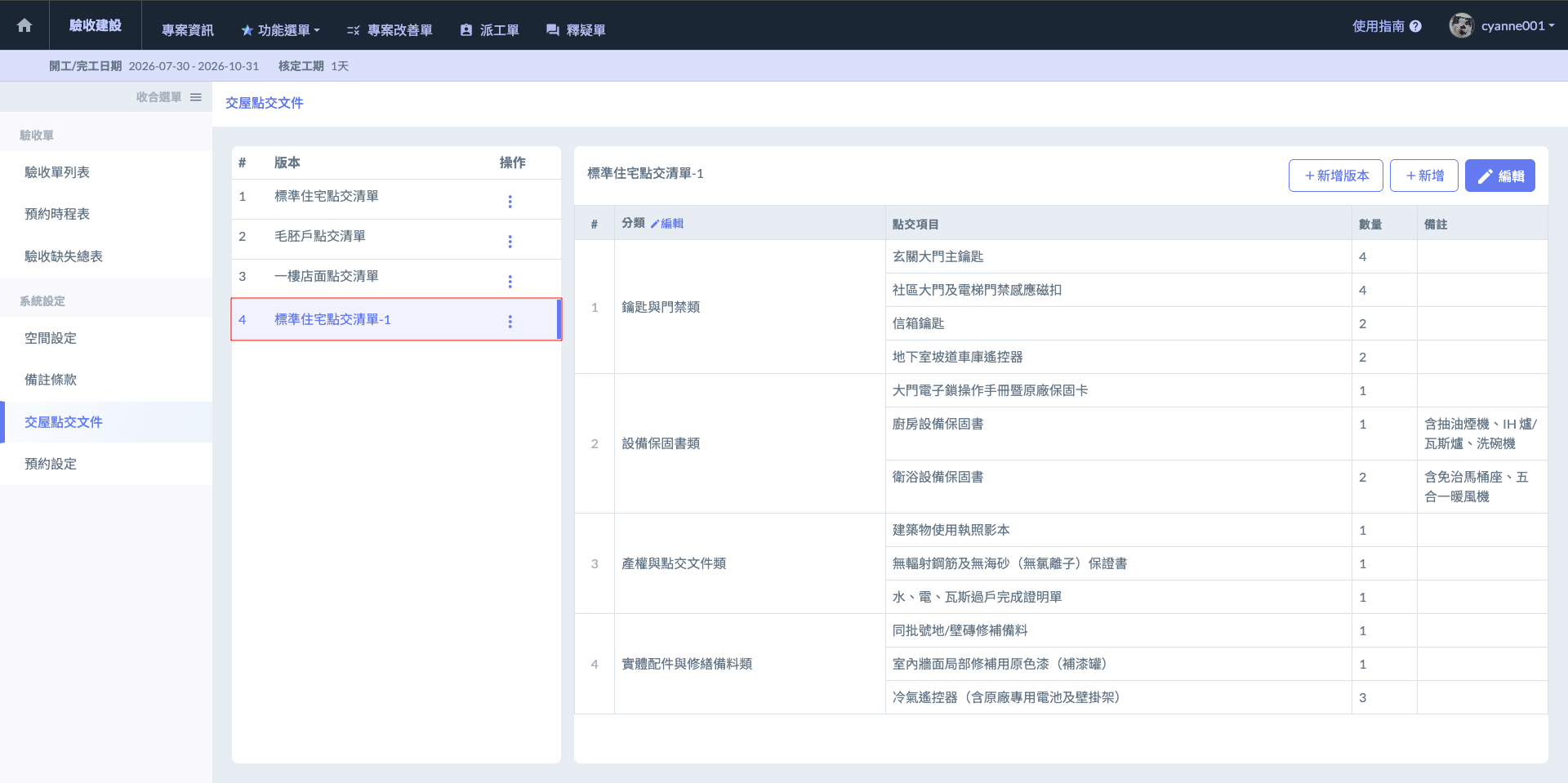Click the 備註 column header
The height and width of the screenshot is (783, 1568).
tap(1435, 224)
